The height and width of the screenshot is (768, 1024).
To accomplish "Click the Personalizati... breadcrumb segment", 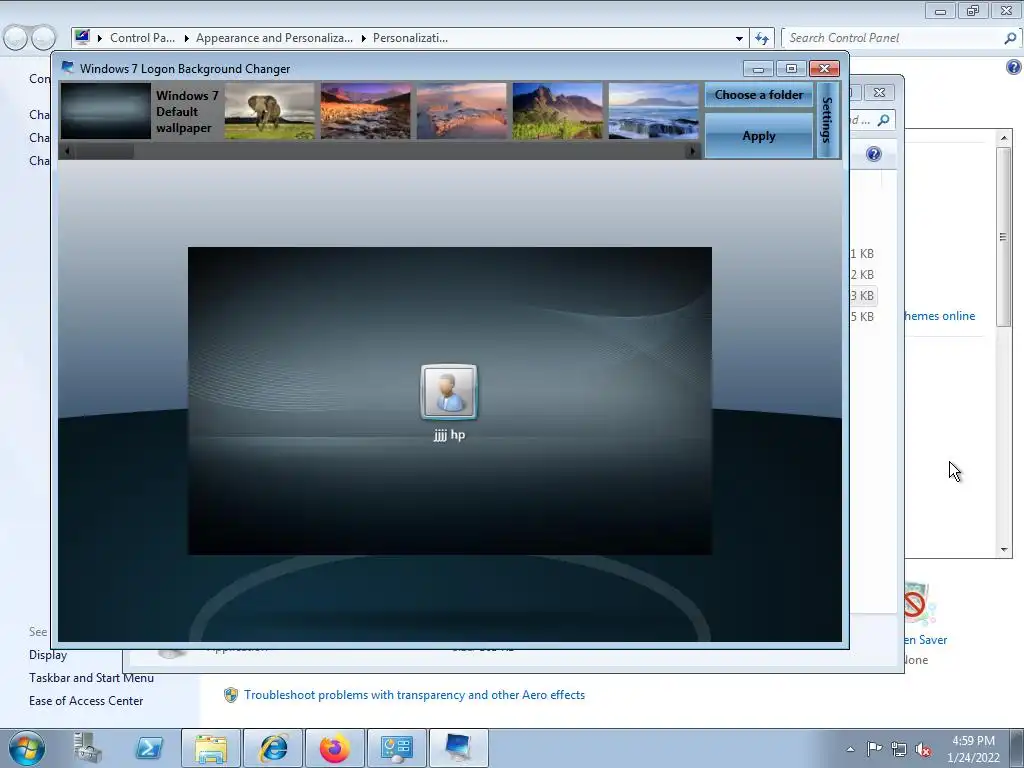I will coord(410,38).
